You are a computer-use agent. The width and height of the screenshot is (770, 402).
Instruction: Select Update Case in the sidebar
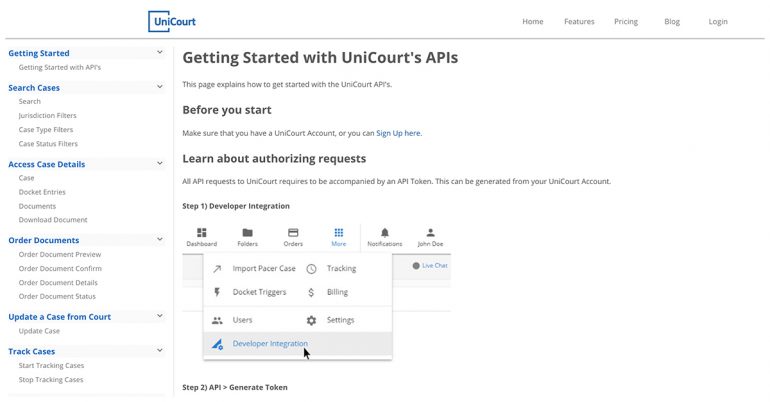[x=39, y=331]
